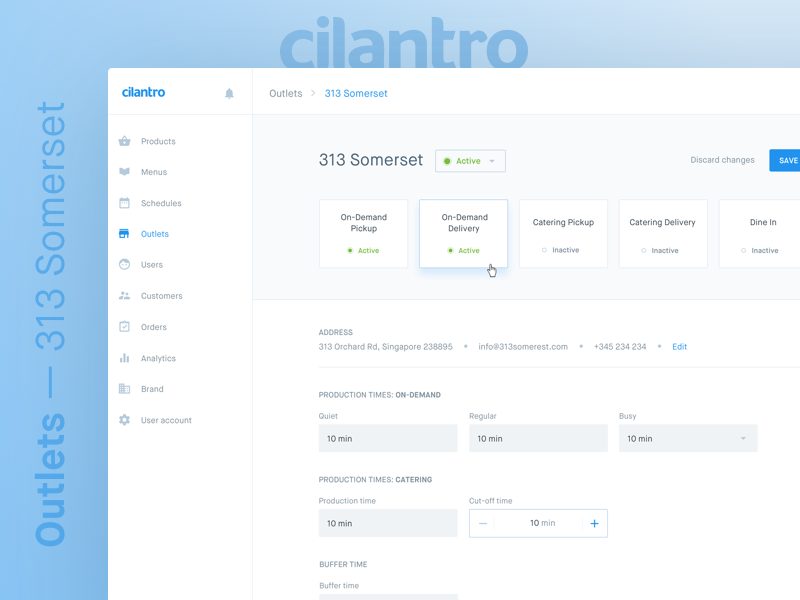Select the Catering Delivery card
This screenshot has height=600, width=800.
[x=663, y=233]
